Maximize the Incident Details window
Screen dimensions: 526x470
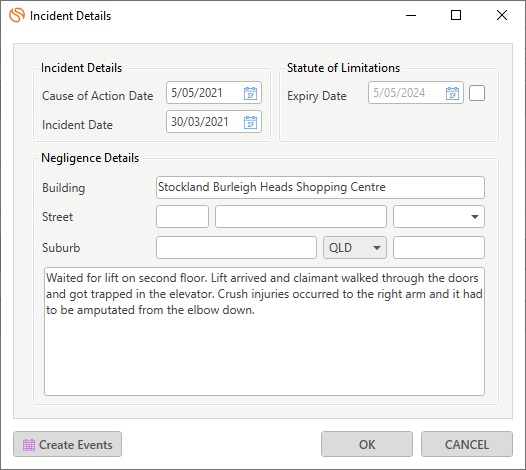pyautogui.click(x=456, y=15)
